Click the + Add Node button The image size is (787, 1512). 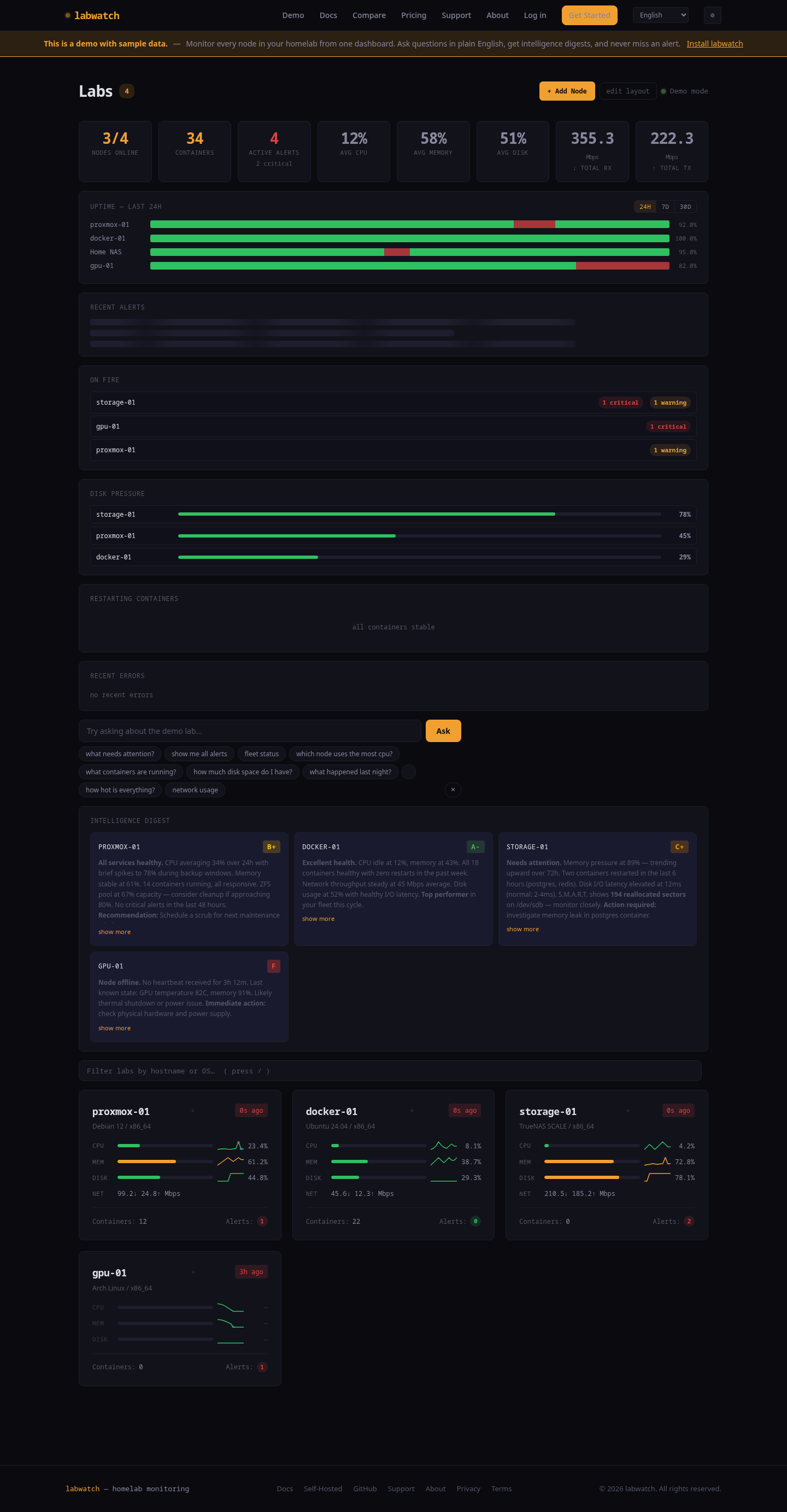[567, 91]
